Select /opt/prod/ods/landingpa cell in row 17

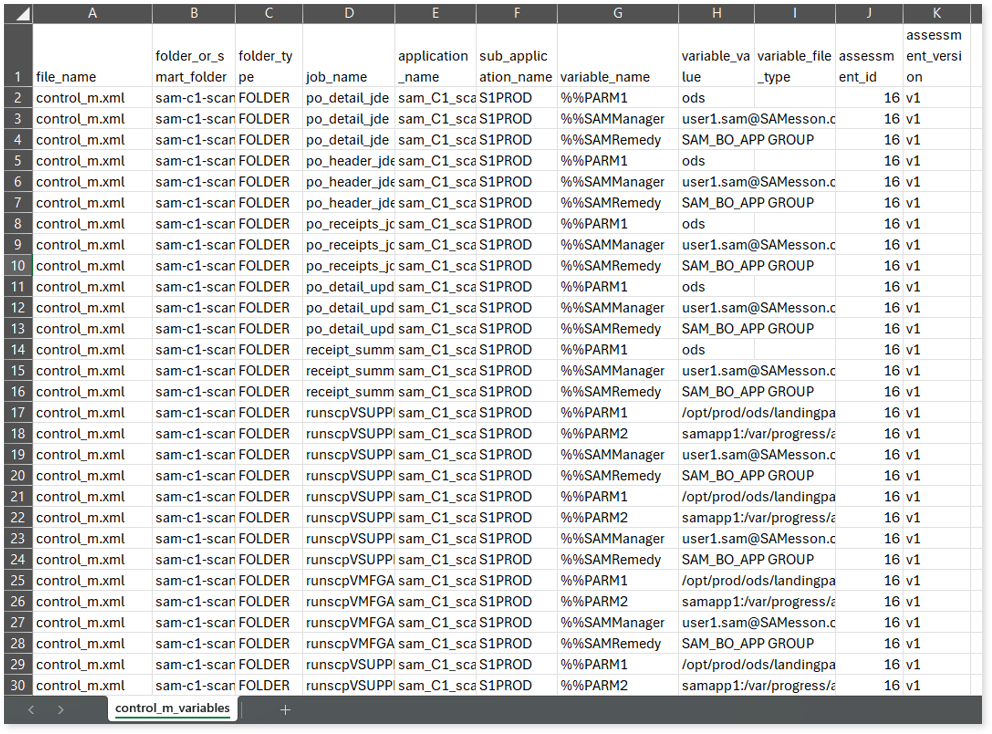757,413
